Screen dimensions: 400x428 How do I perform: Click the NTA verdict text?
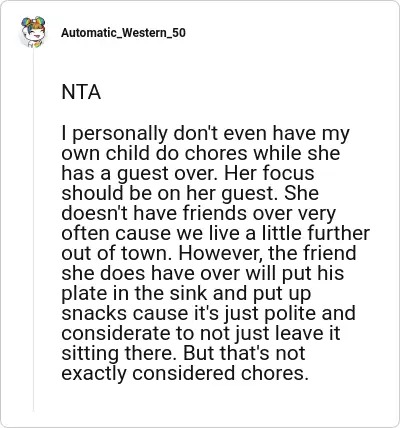click(x=81, y=92)
